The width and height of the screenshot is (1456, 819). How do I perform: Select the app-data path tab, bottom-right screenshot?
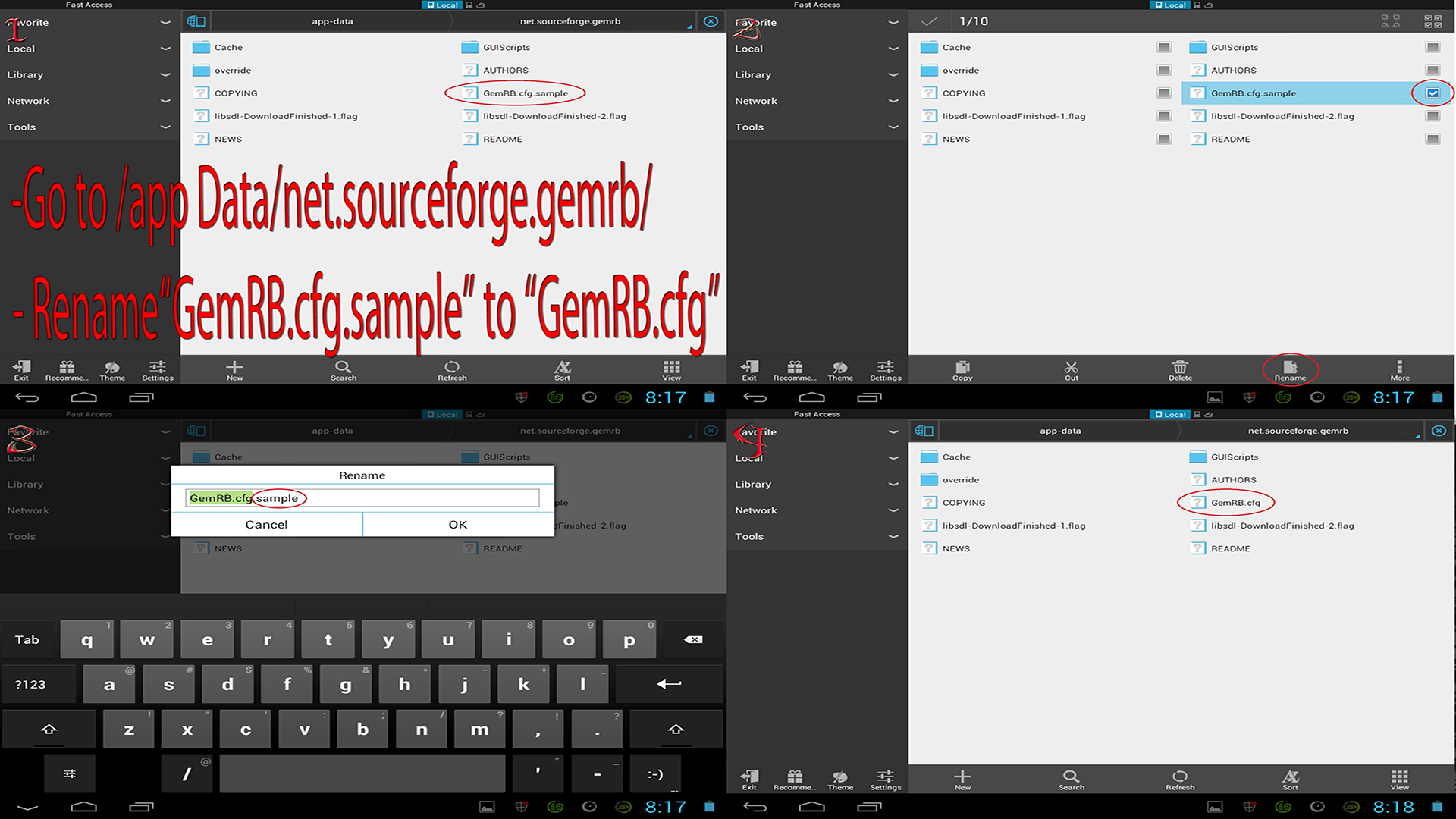[x=1060, y=431]
